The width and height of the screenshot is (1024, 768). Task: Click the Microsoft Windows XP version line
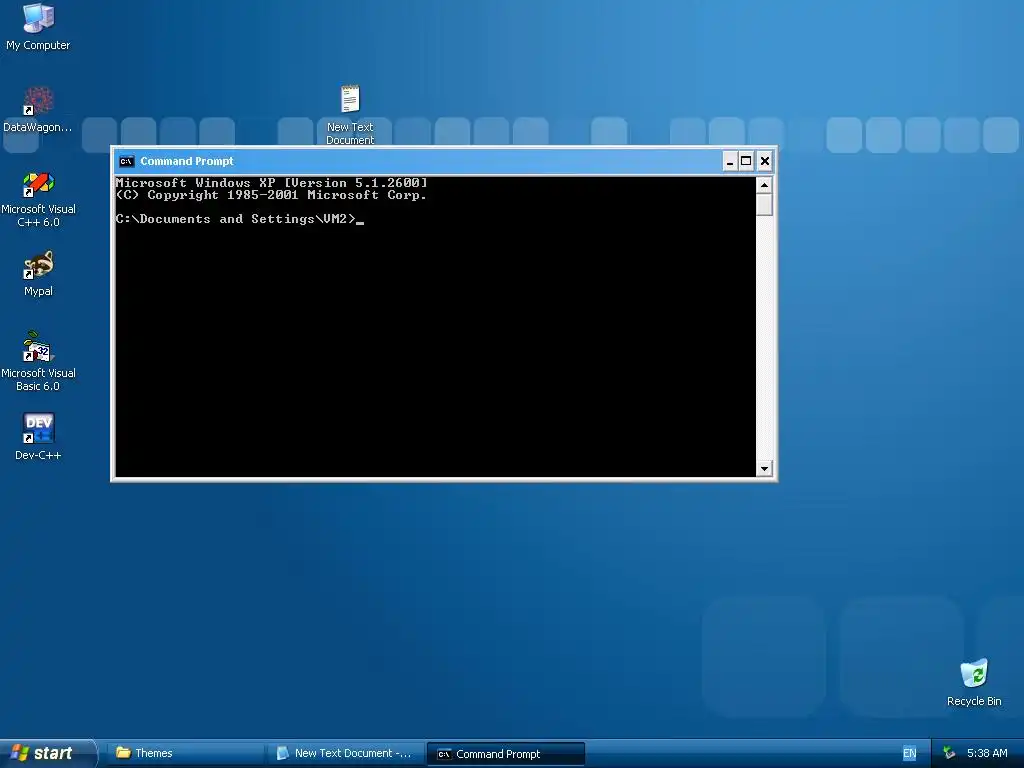tap(272, 183)
